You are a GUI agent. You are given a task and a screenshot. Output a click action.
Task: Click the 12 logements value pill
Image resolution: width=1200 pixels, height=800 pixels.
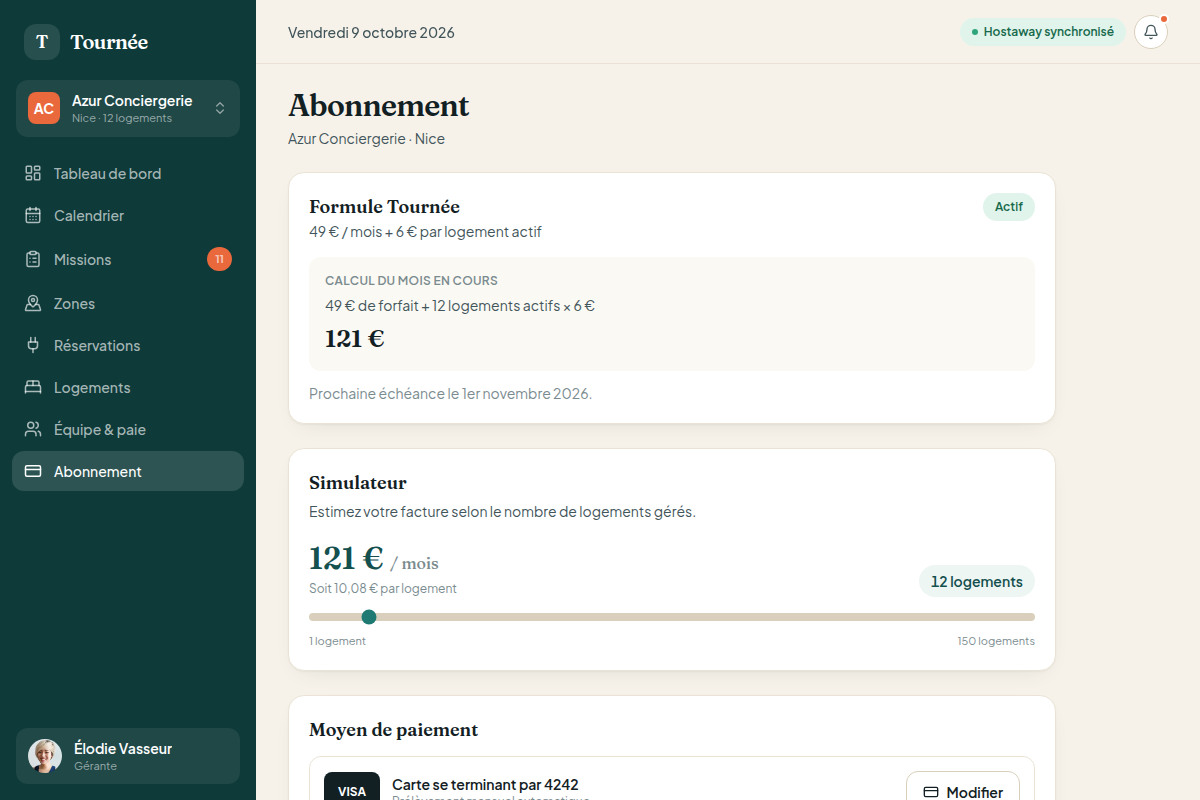[x=977, y=581]
